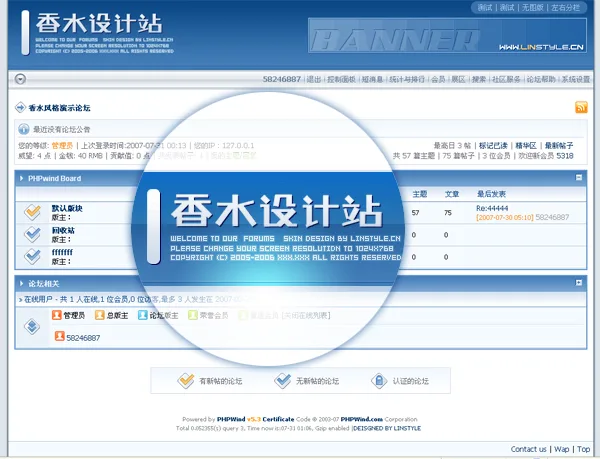
Task: Click the checkmark icon for fffffff forum
Action: 33,257
